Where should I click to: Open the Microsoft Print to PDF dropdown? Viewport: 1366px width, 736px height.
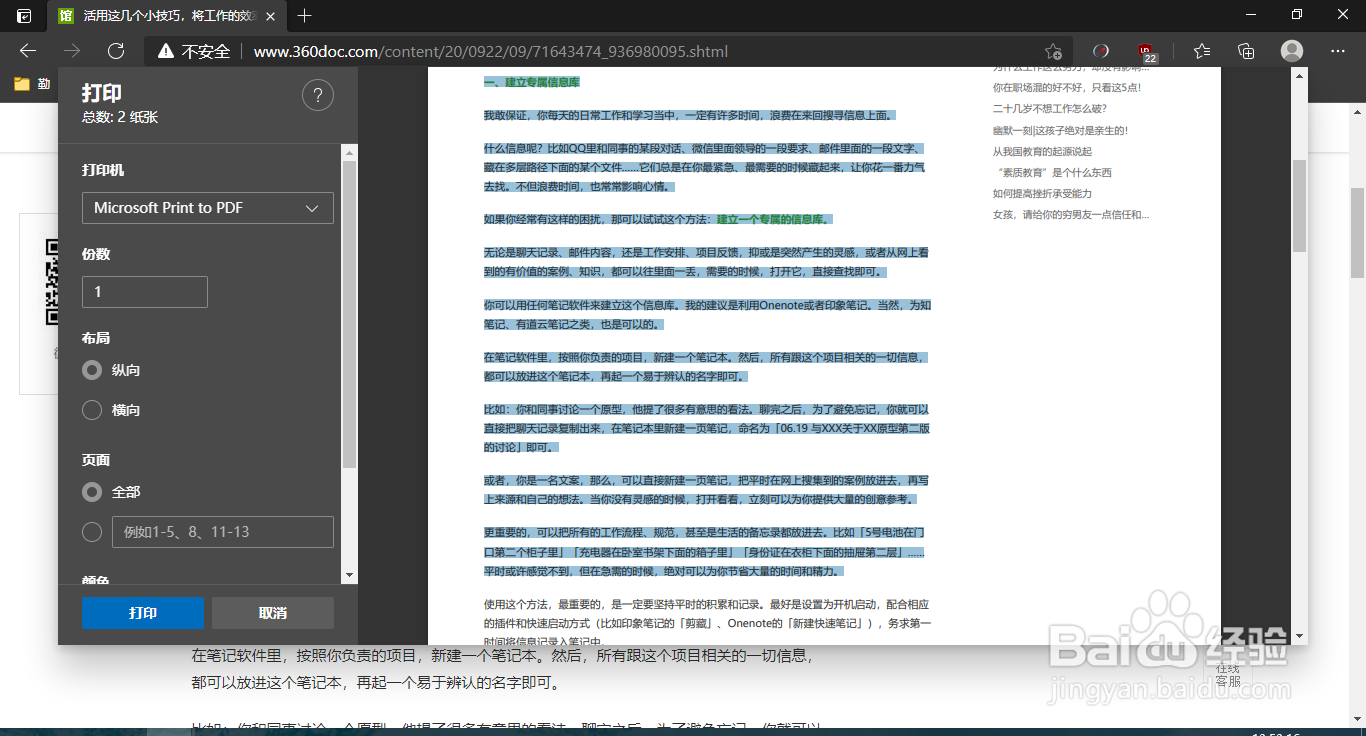pyautogui.click(x=208, y=208)
